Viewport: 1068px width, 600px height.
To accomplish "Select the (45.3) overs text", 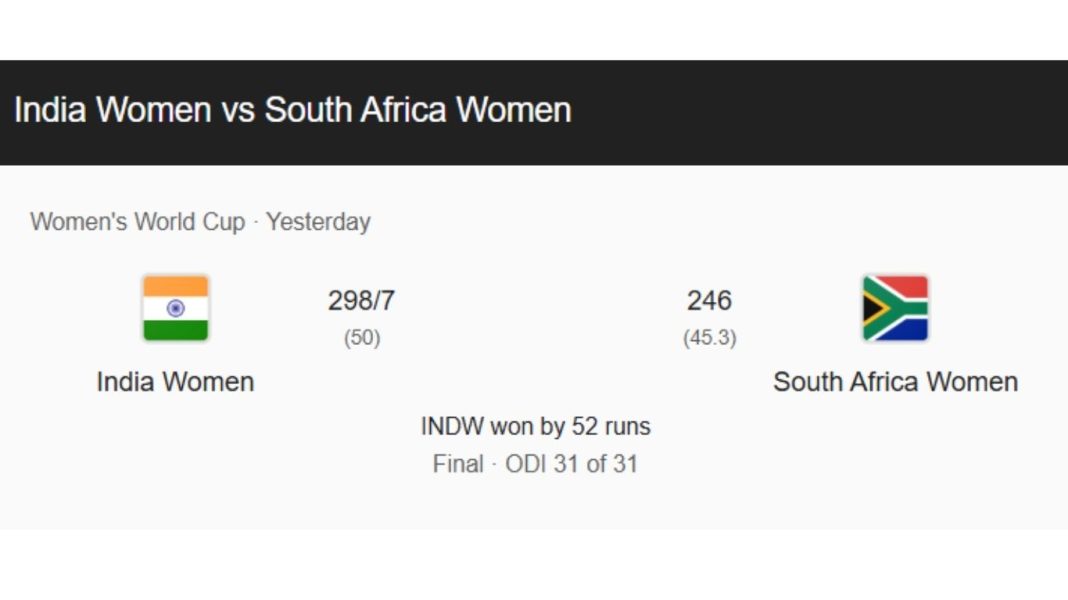I will pyautogui.click(x=709, y=338).
